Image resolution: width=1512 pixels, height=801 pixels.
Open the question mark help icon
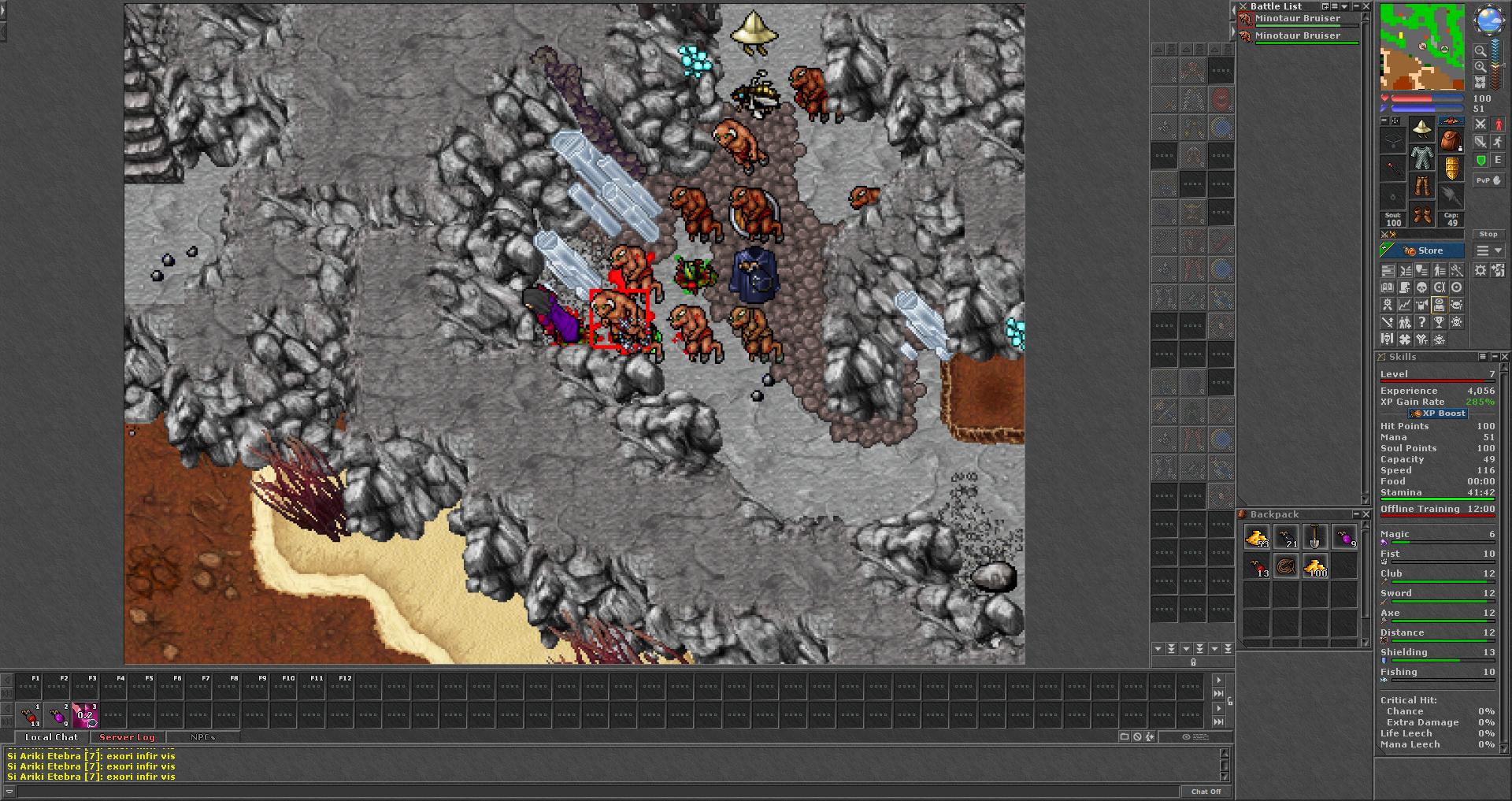[1421, 322]
